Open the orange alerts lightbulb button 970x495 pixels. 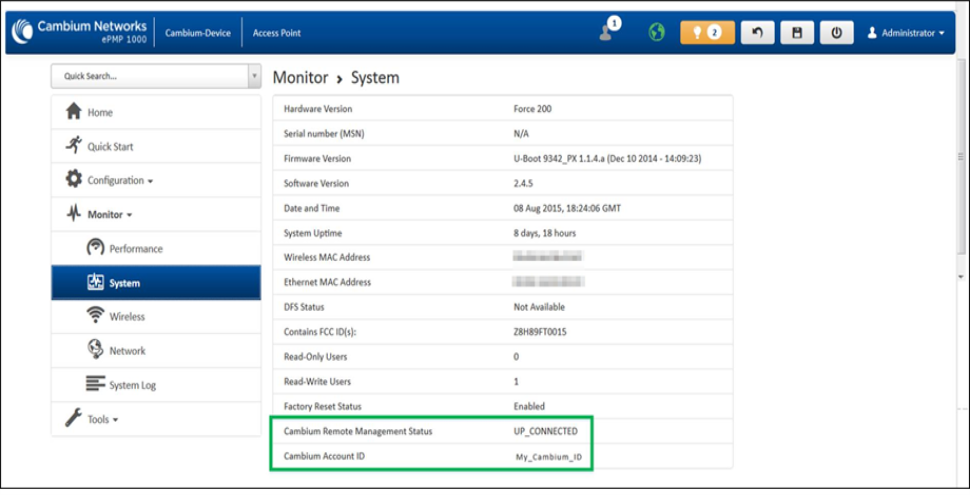(x=706, y=32)
